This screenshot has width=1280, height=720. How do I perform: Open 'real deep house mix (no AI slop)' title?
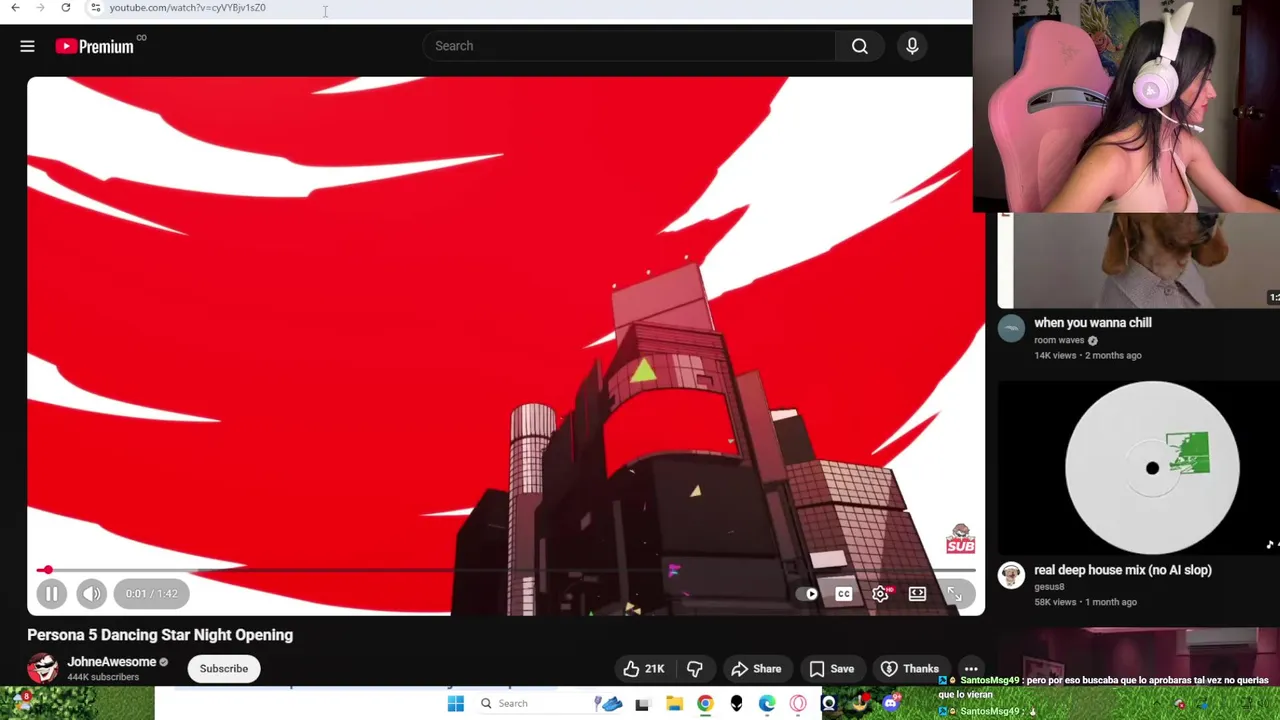pyautogui.click(x=1123, y=570)
